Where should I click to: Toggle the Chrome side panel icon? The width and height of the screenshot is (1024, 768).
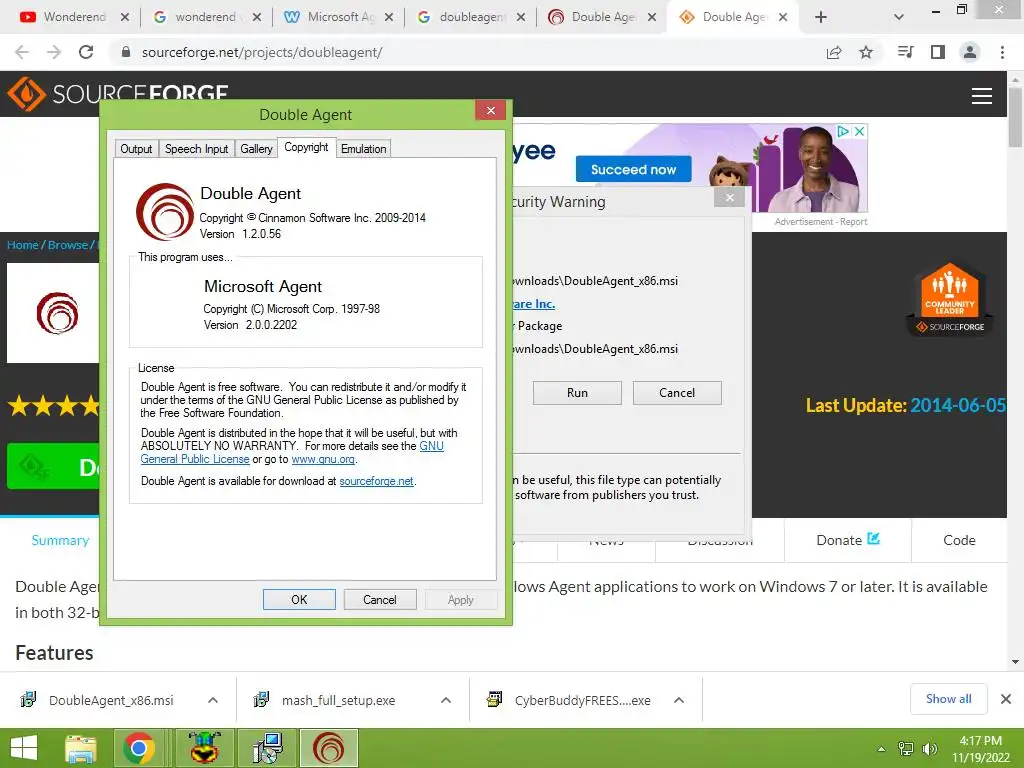(938, 52)
